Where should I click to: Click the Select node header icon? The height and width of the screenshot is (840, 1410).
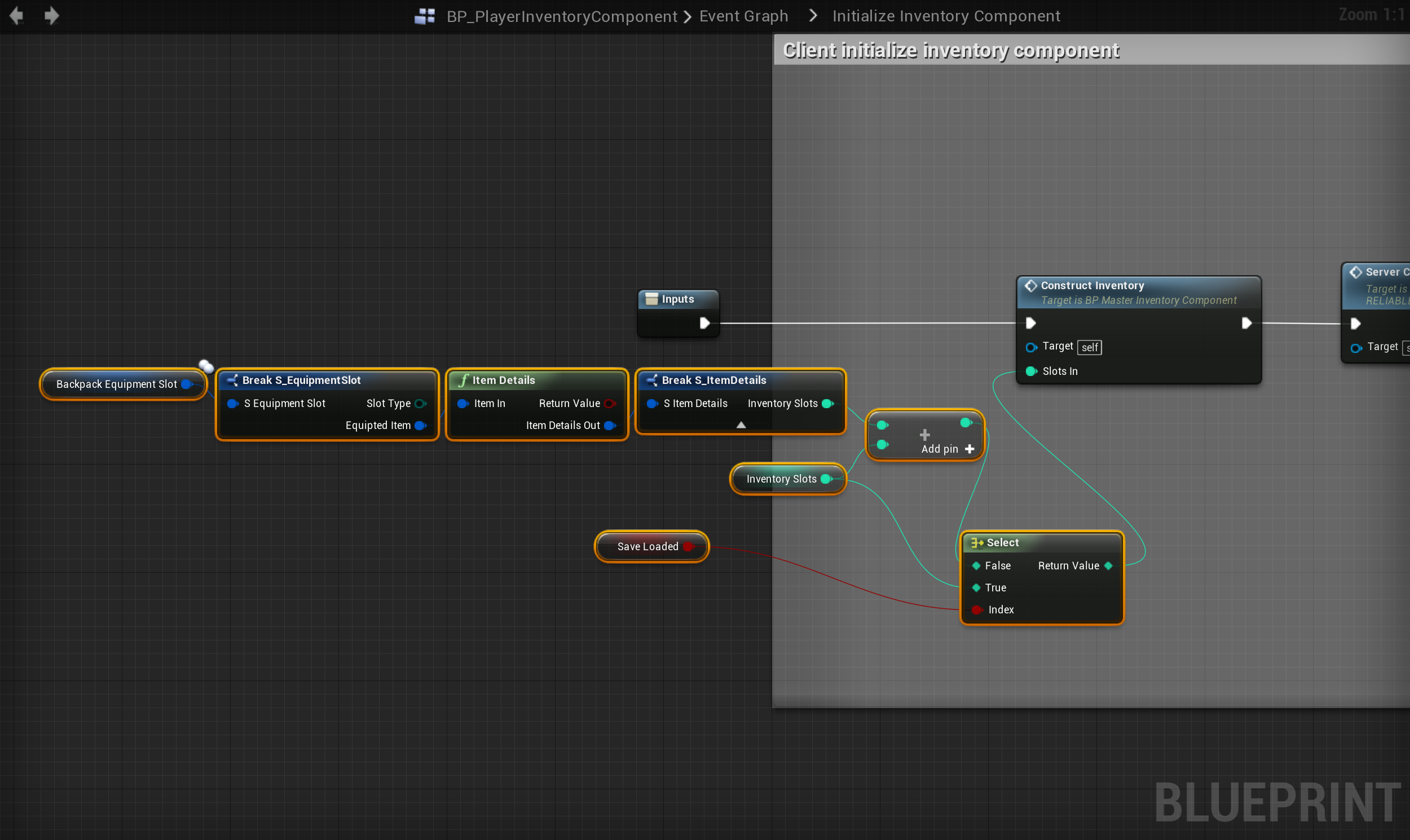pos(977,543)
